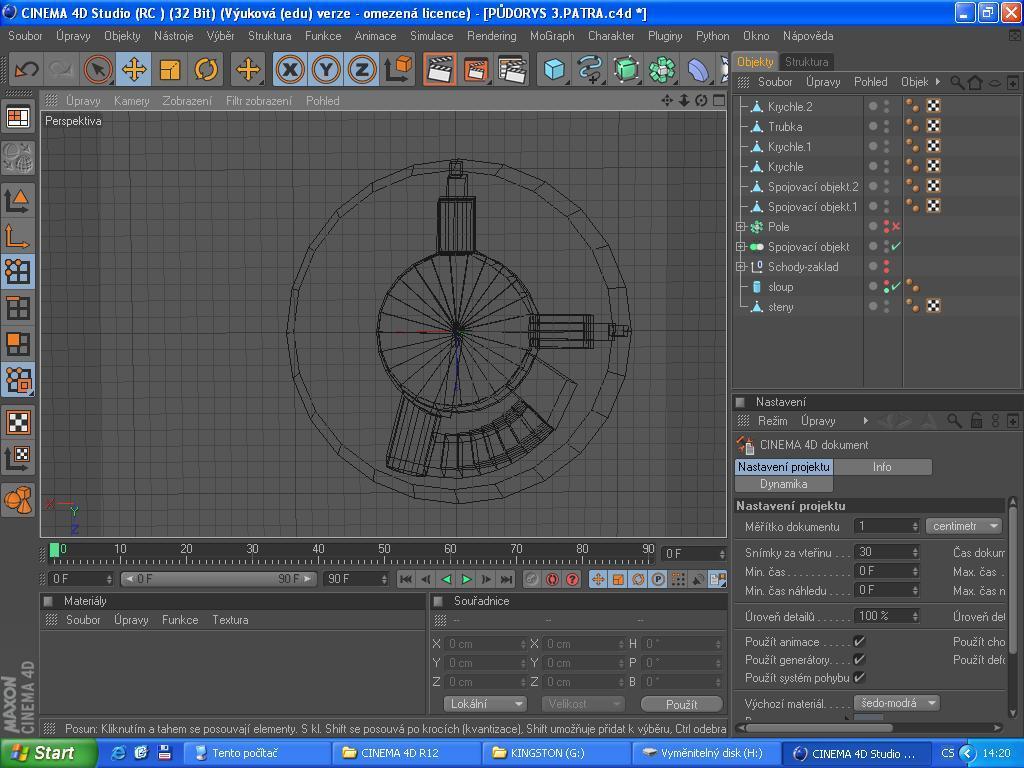Open the viewport Kamery menu

131,101
